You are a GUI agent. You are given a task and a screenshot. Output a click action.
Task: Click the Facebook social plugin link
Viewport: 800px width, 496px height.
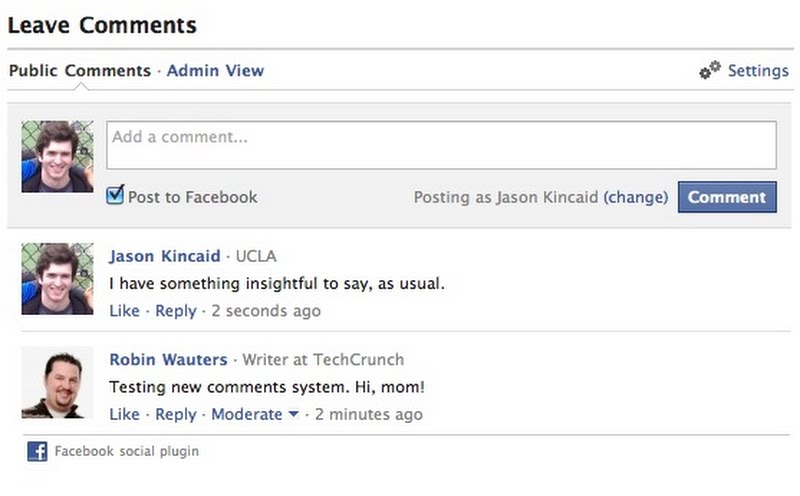(126, 452)
